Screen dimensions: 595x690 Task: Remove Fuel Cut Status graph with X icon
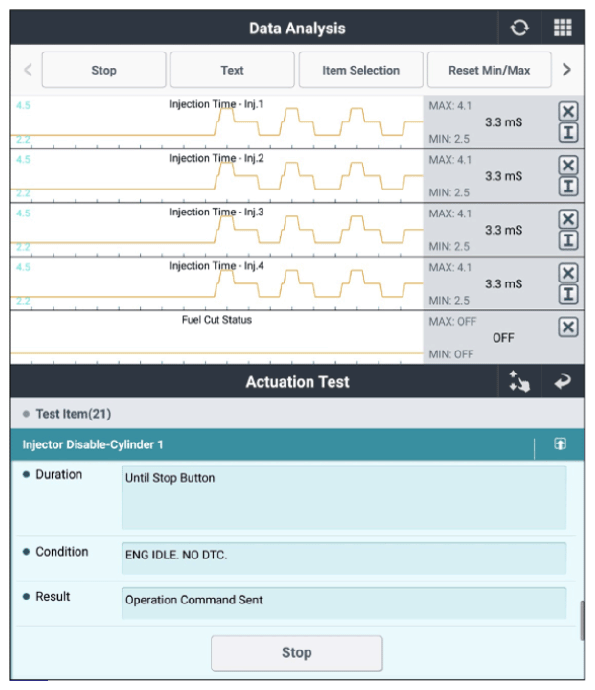tap(568, 327)
